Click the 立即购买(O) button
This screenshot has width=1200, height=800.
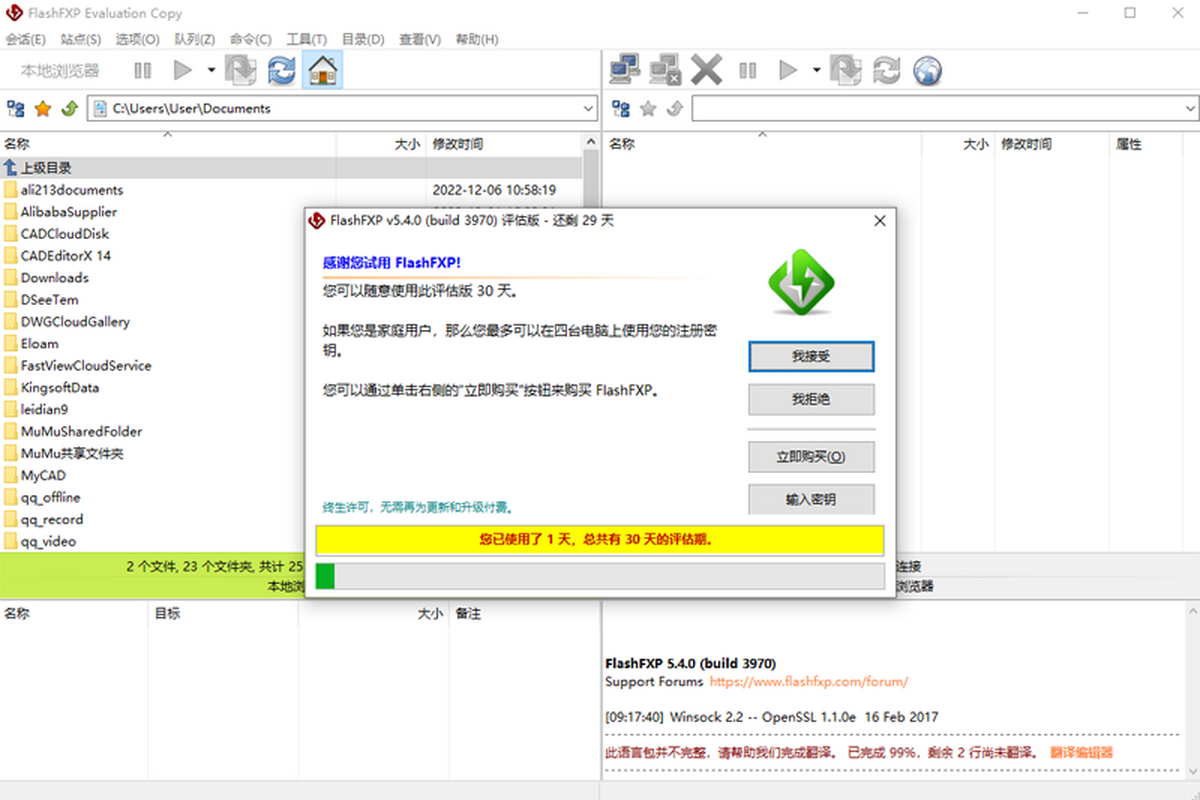click(811, 457)
